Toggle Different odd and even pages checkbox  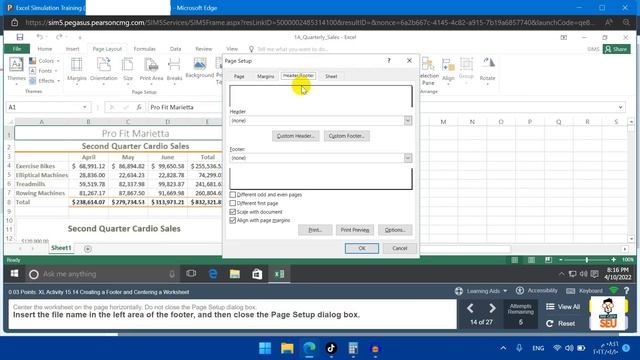(x=233, y=195)
